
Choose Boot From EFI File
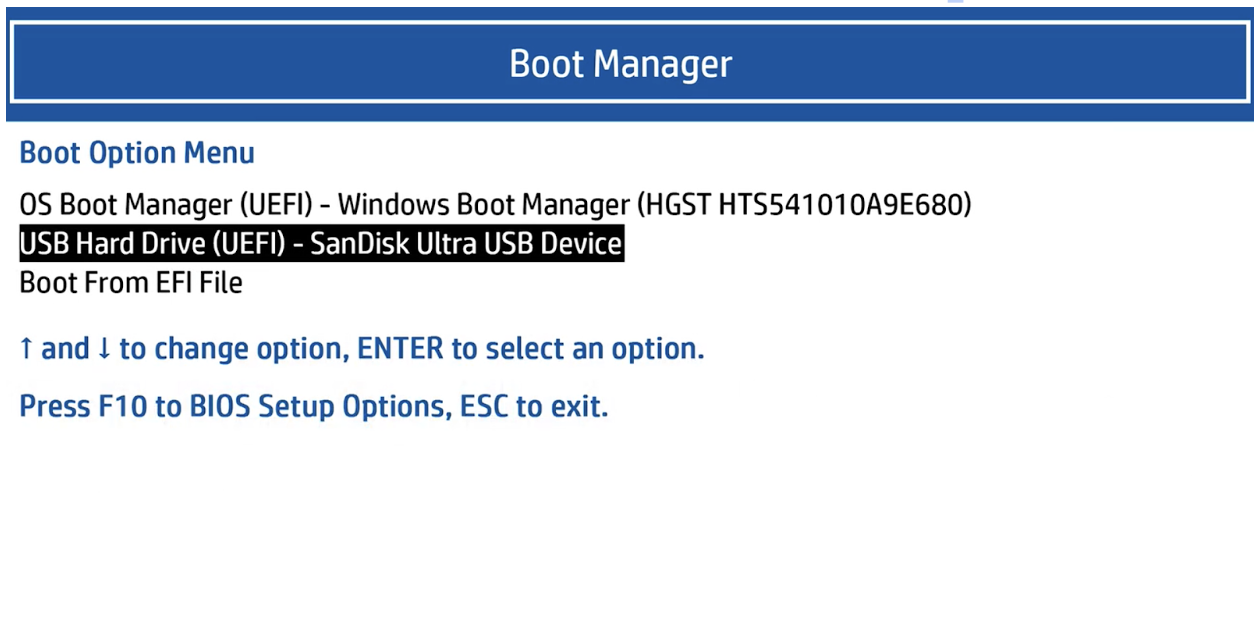(x=130, y=283)
